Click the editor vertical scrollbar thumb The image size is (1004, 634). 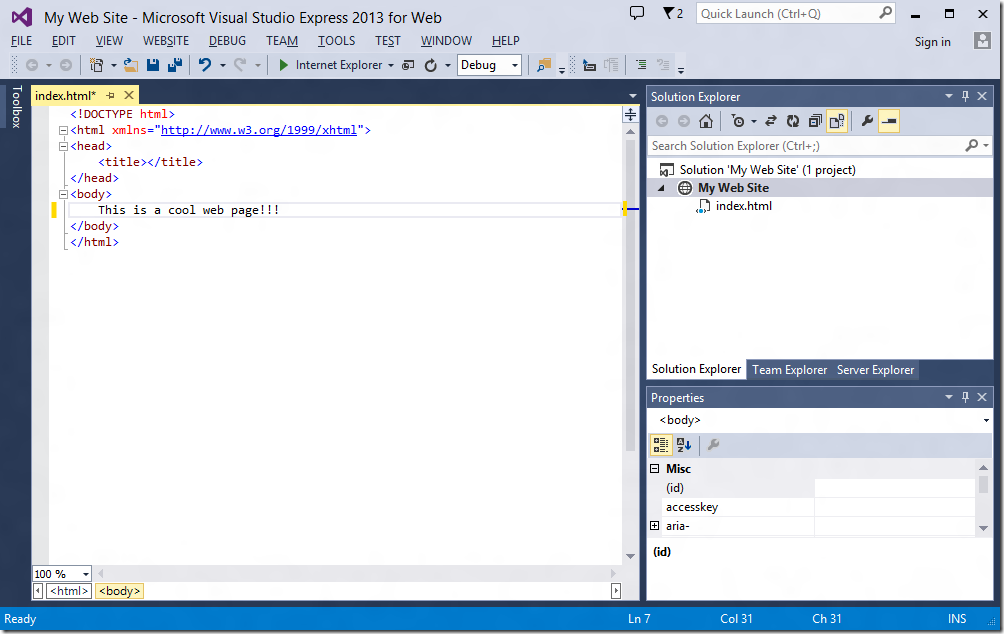pos(630,295)
